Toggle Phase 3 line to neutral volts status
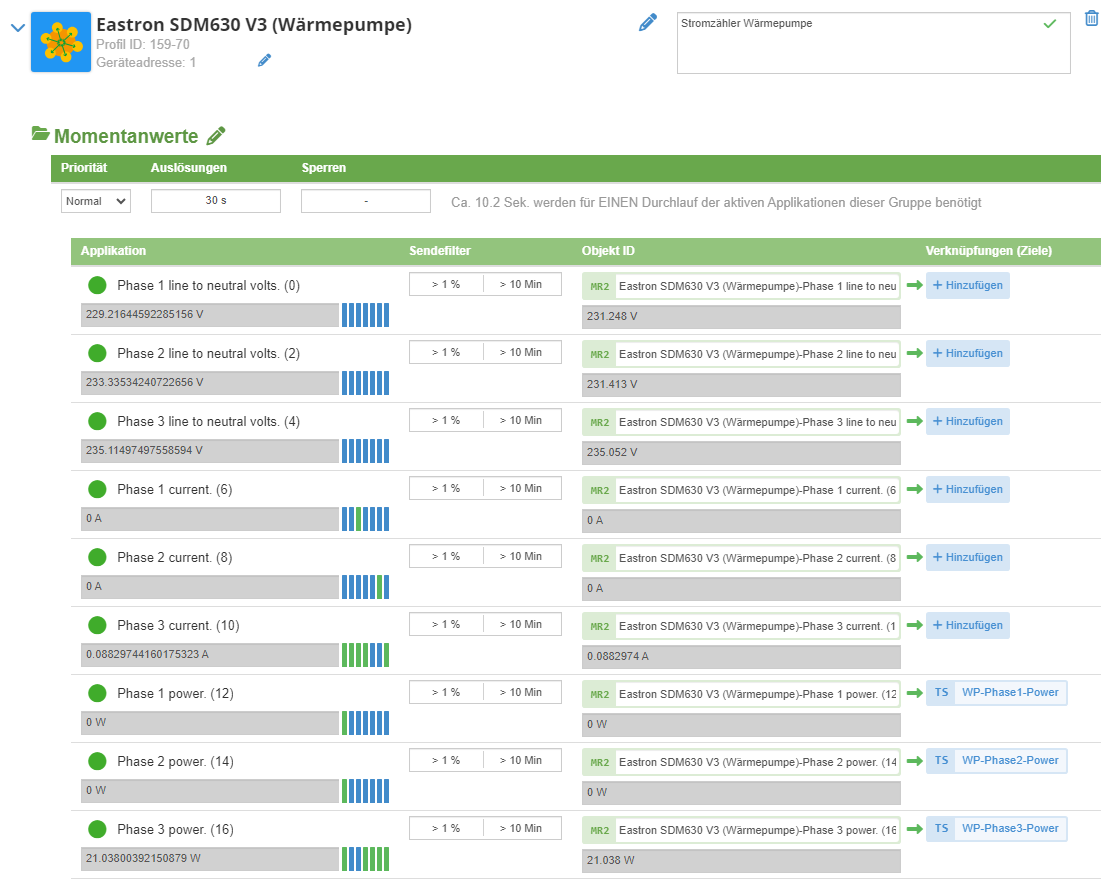 click(x=98, y=421)
